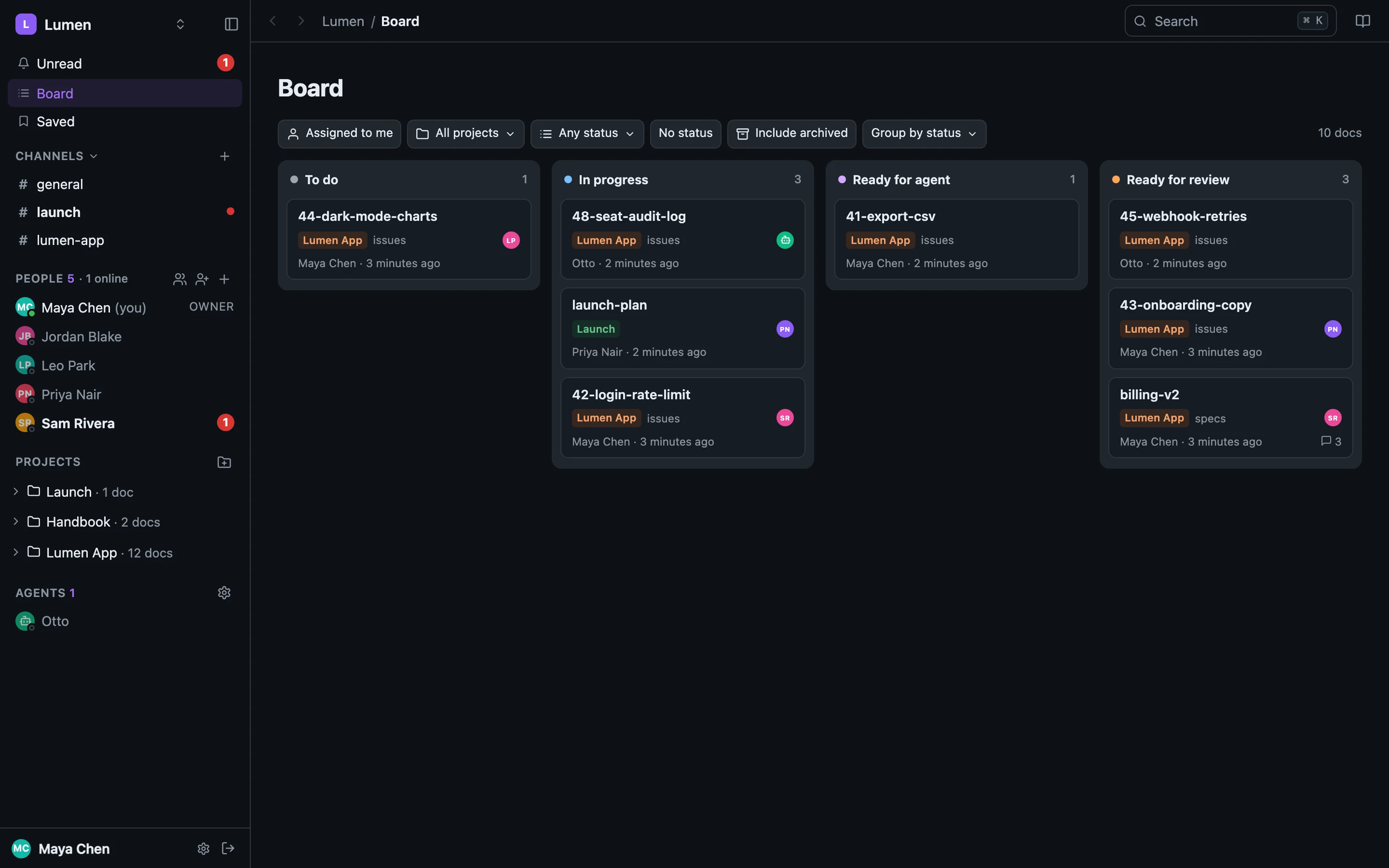
Task: Click the sign out icon
Action: tap(228, 849)
